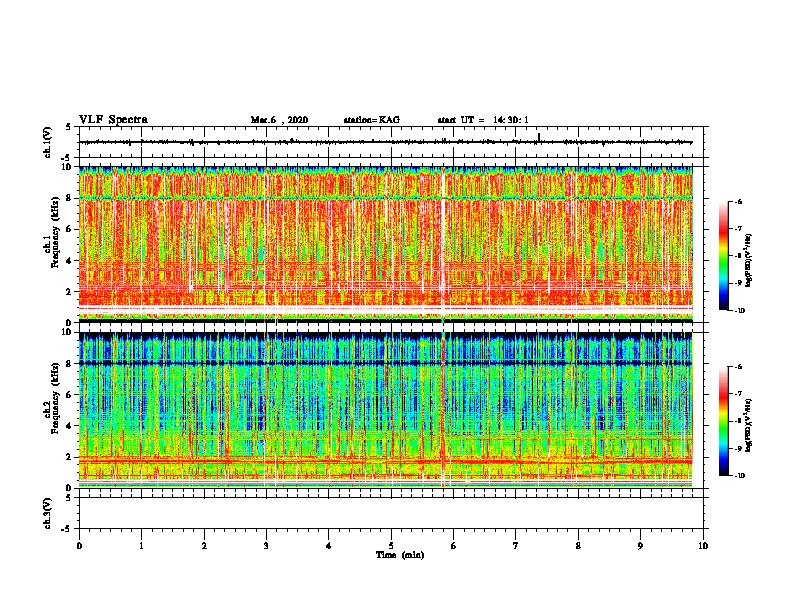This screenshot has width=792, height=612.
Task: Click the "4" kHz tick on ch.1 frequency axis
Action: pos(69,261)
